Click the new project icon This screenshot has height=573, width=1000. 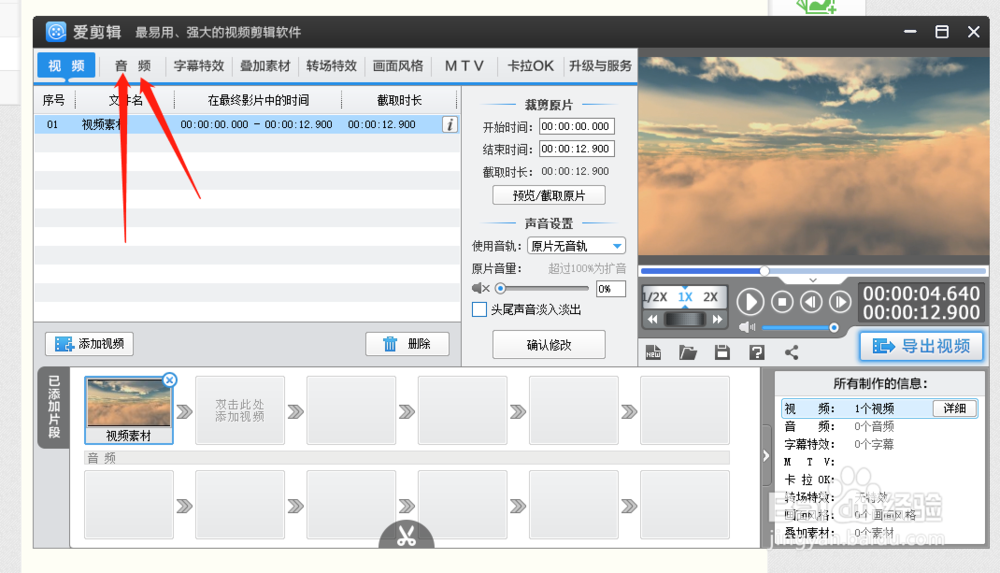click(654, 352)
